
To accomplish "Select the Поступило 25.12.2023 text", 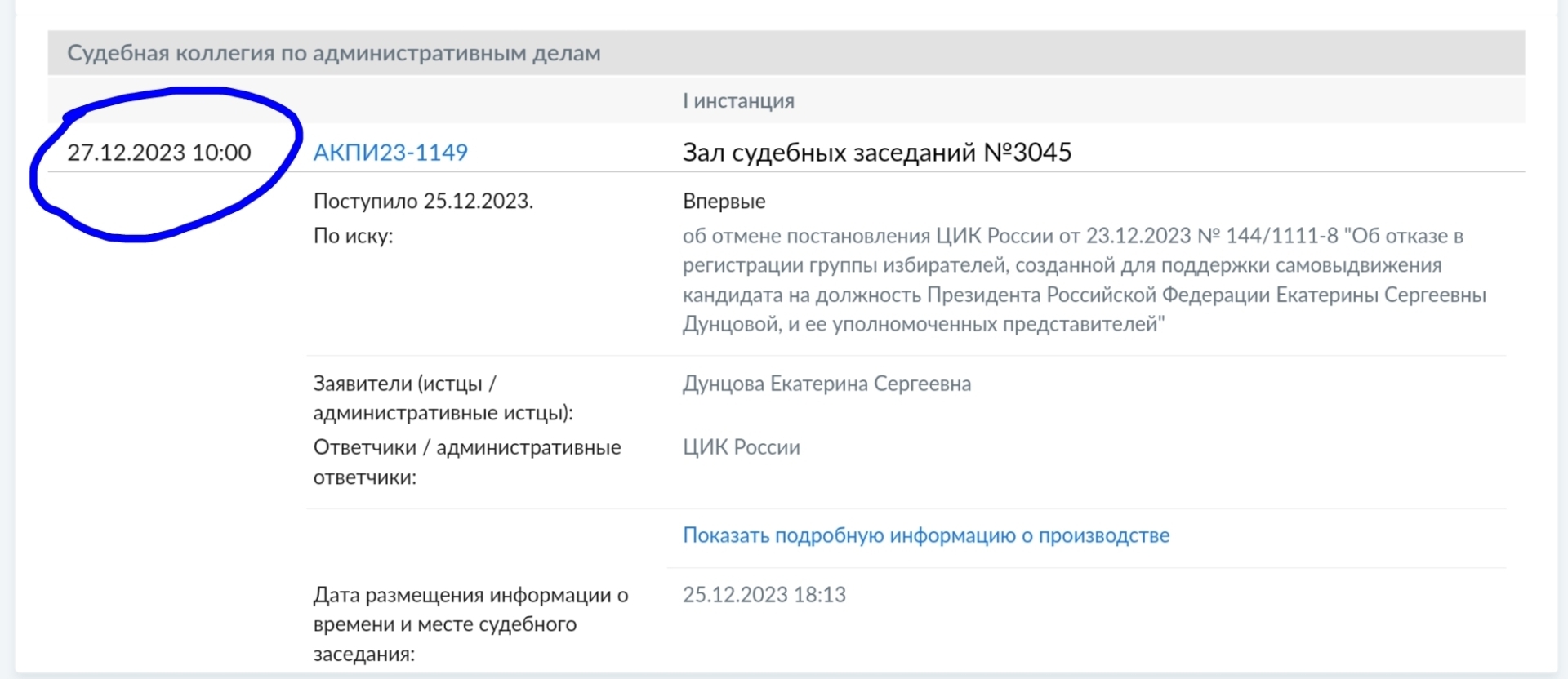I will [423, 202].
